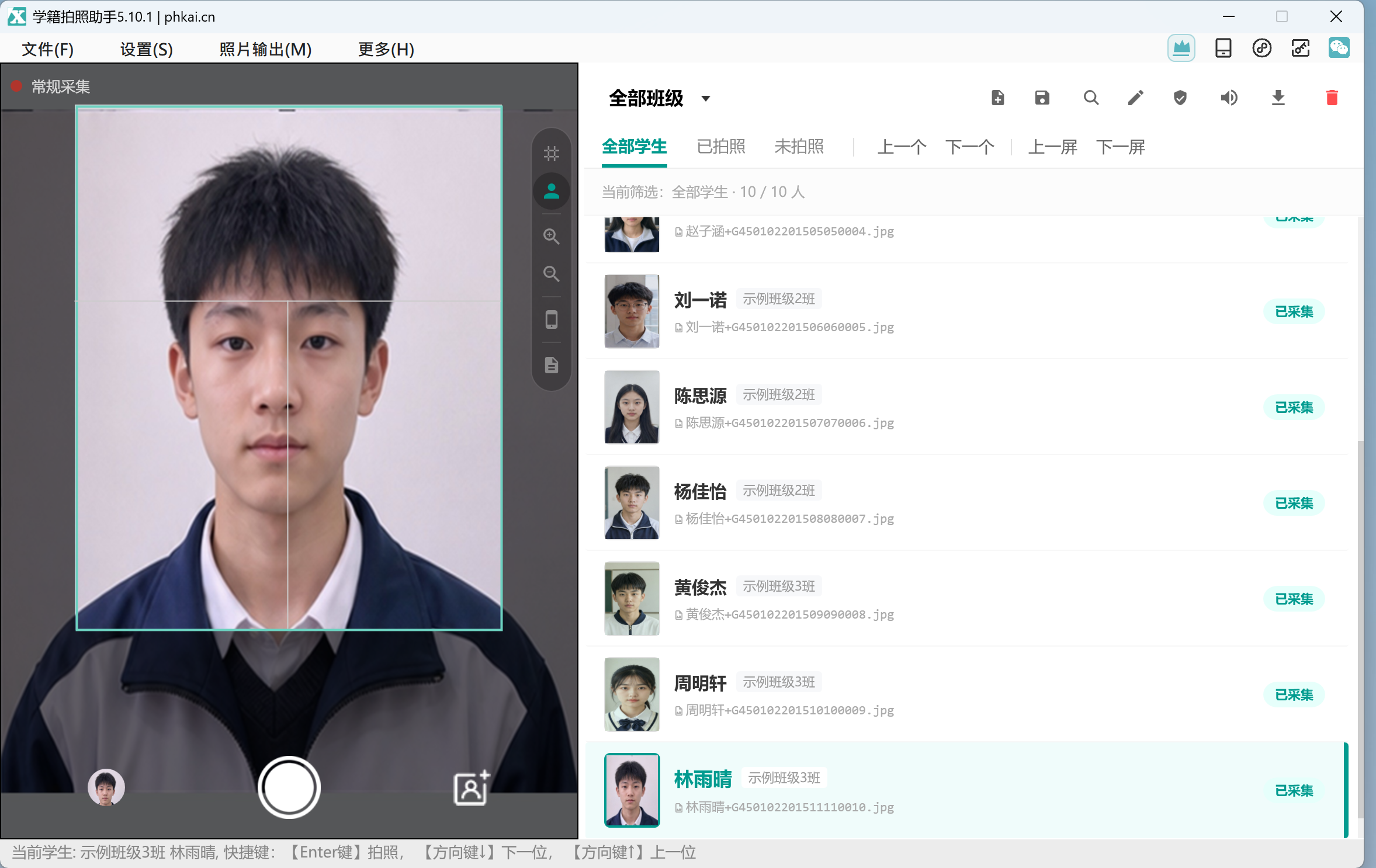Click 林雨晴's photo thumbnail

[x=632, y=790]
